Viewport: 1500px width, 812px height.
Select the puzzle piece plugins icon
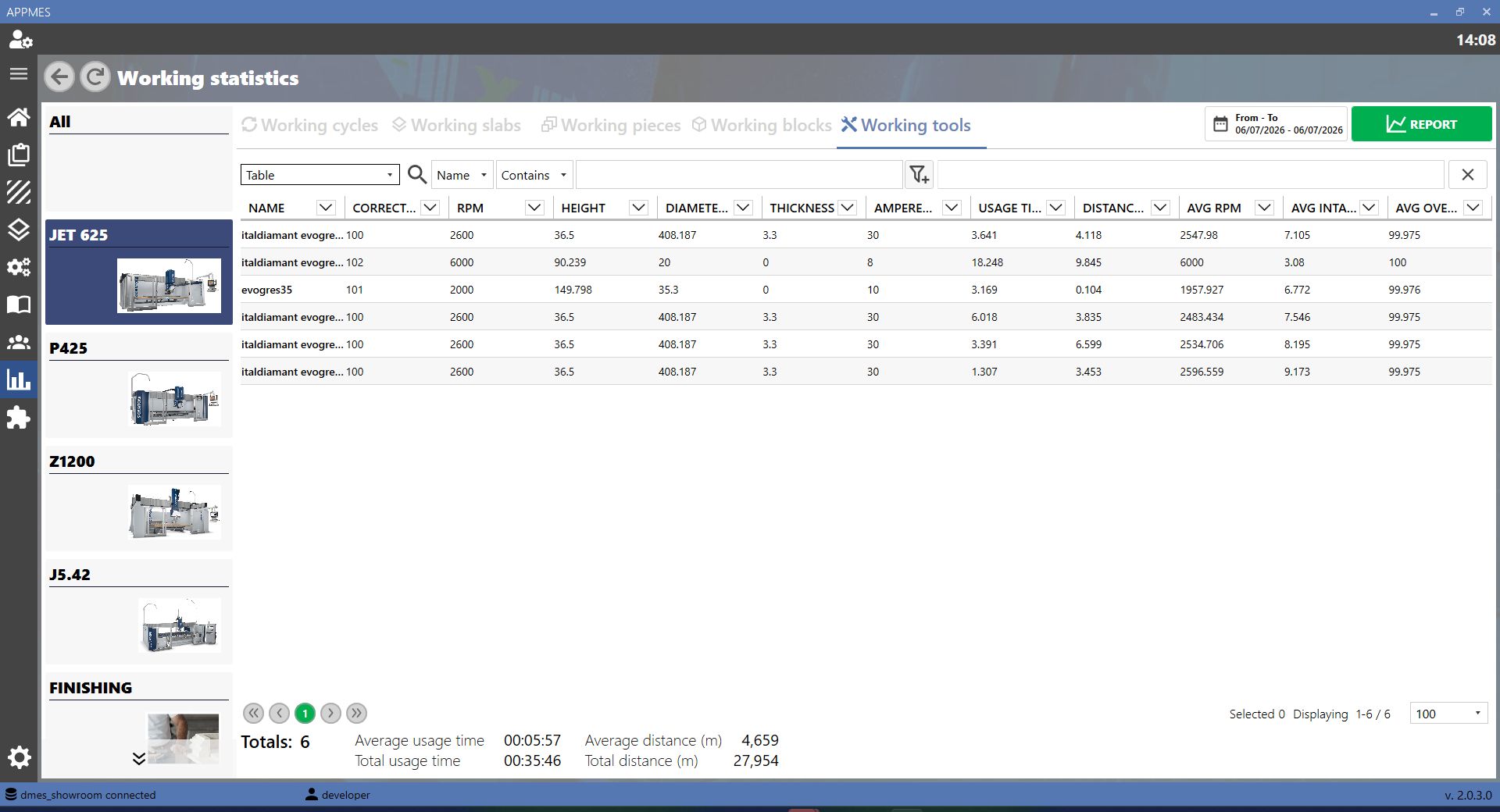tap(19, 418)
